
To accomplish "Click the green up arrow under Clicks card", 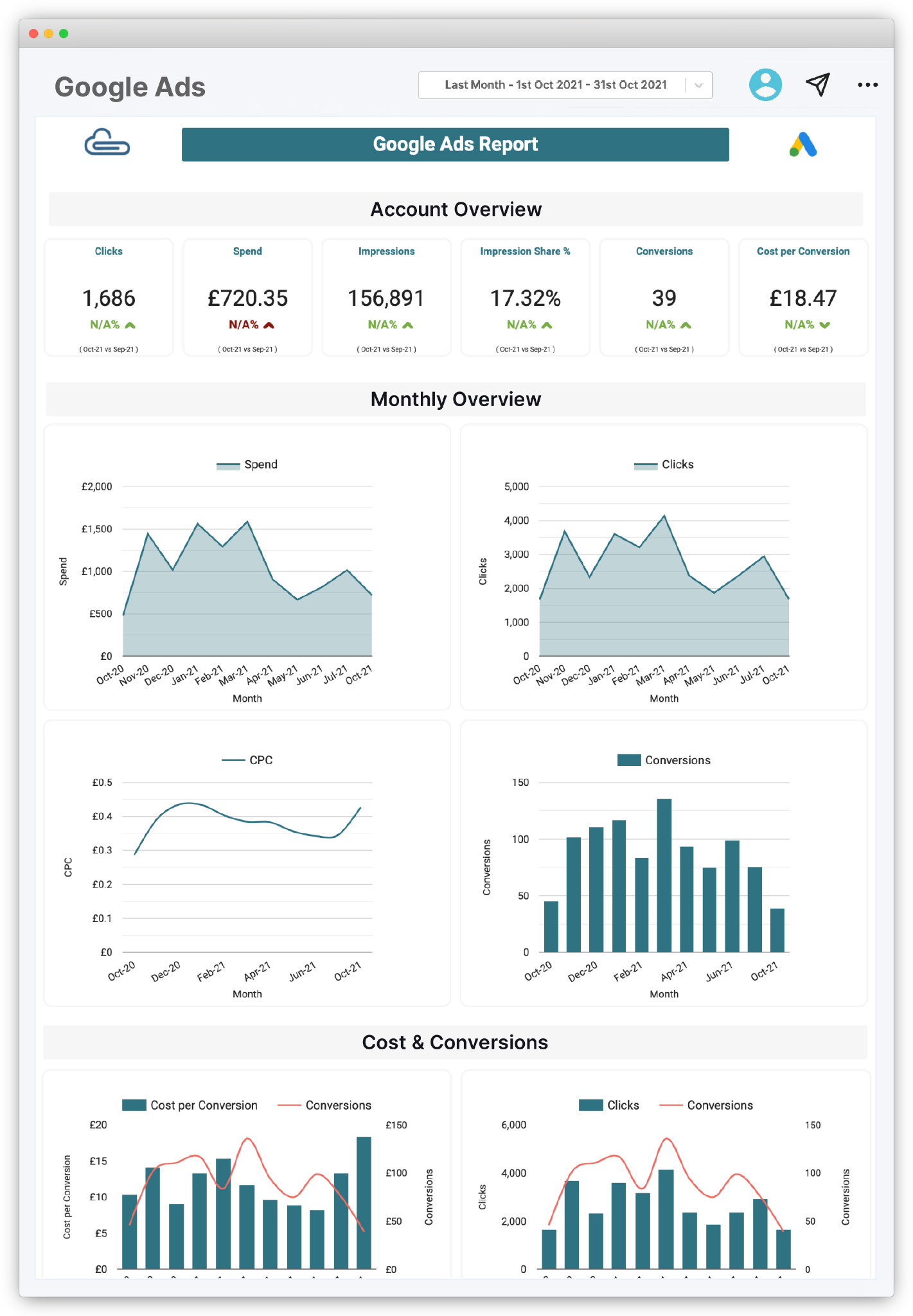I will [x=130, y=325].
